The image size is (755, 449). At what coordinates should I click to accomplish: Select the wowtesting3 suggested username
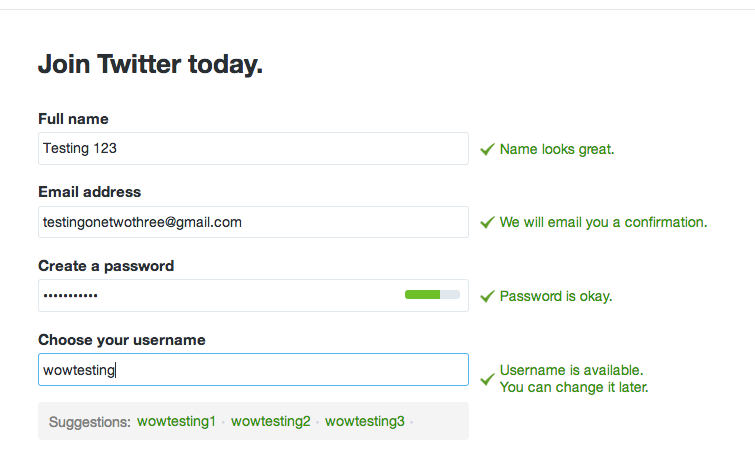click(x=364, y=421)
